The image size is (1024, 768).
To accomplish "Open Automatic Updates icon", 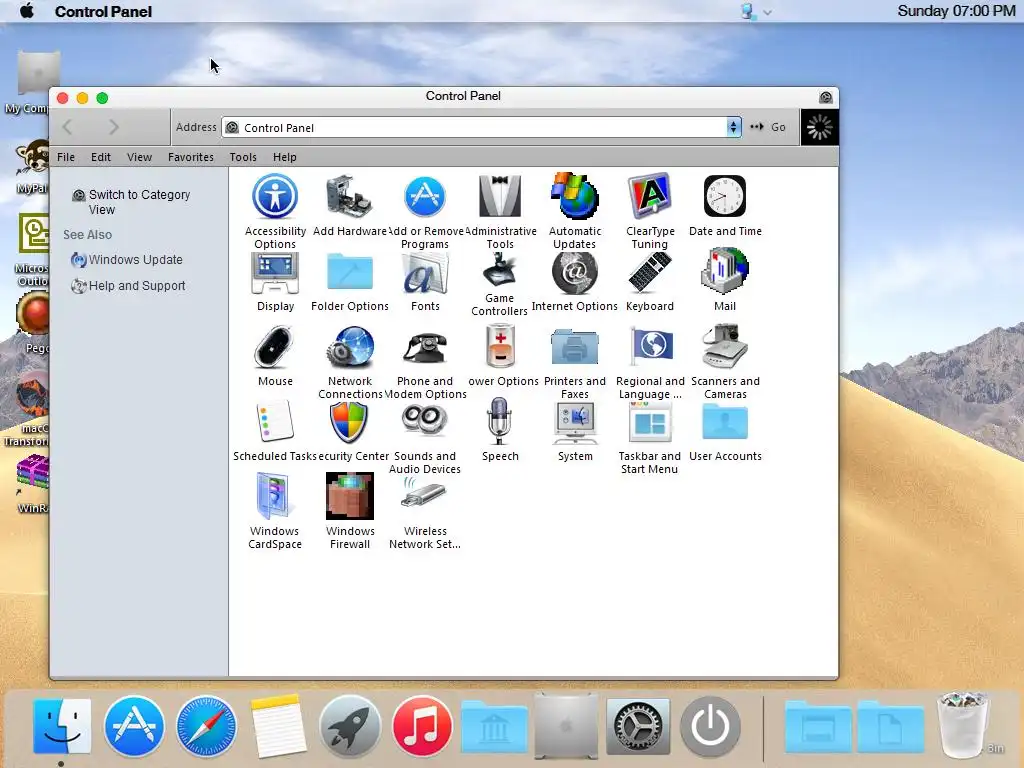I will coord(575,197).
